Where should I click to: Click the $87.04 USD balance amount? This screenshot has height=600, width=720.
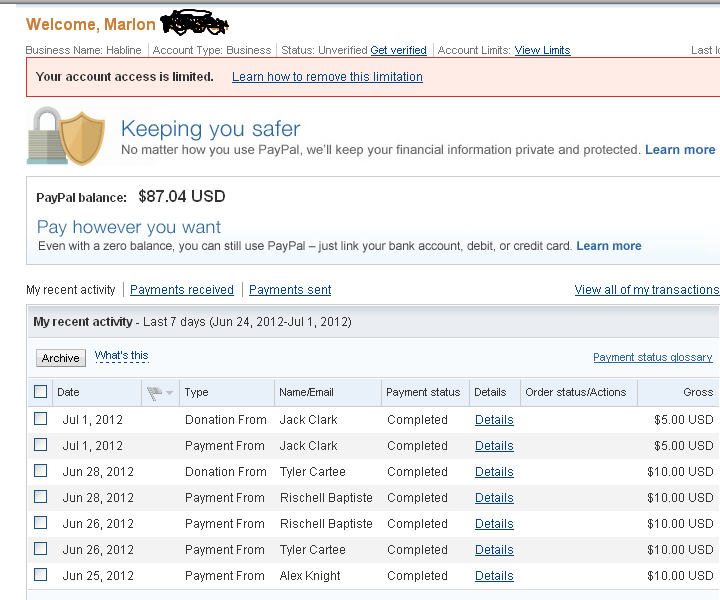(182, 196)
